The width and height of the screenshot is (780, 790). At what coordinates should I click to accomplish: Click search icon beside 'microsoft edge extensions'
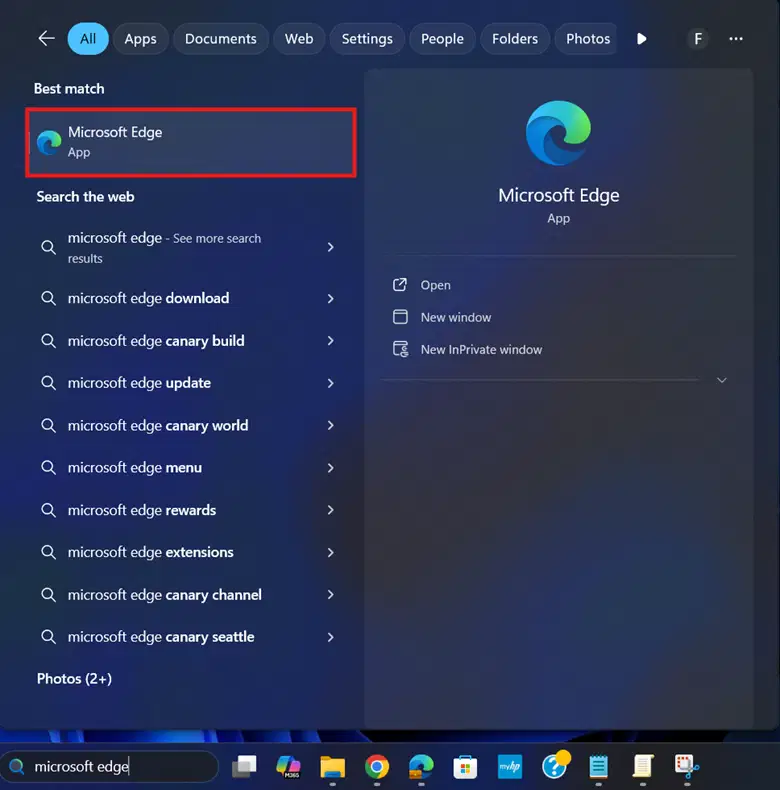(x=48, y=552)
